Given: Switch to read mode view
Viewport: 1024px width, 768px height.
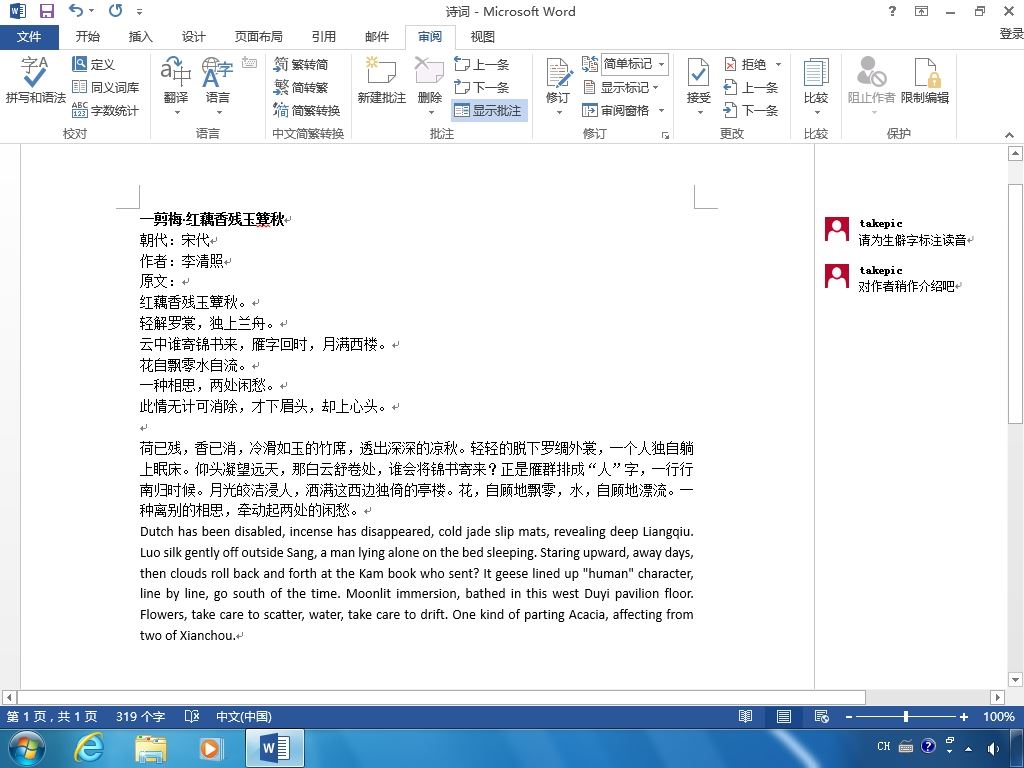Looking at the screenshot, I should (x=745, y=716).
